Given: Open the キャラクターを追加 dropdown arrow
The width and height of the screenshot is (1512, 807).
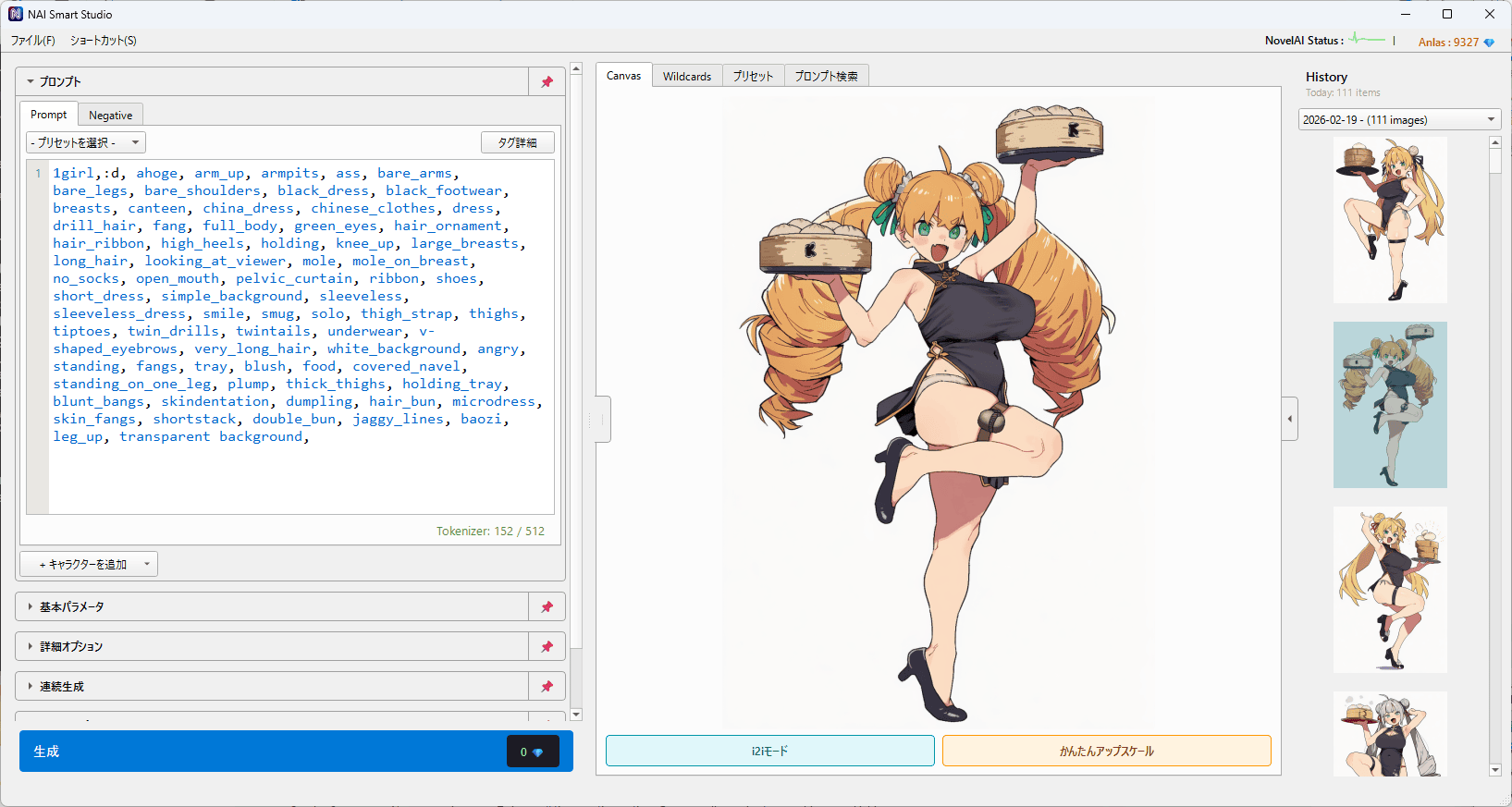Looking at the screenshot, I should (x=146, y=565).
